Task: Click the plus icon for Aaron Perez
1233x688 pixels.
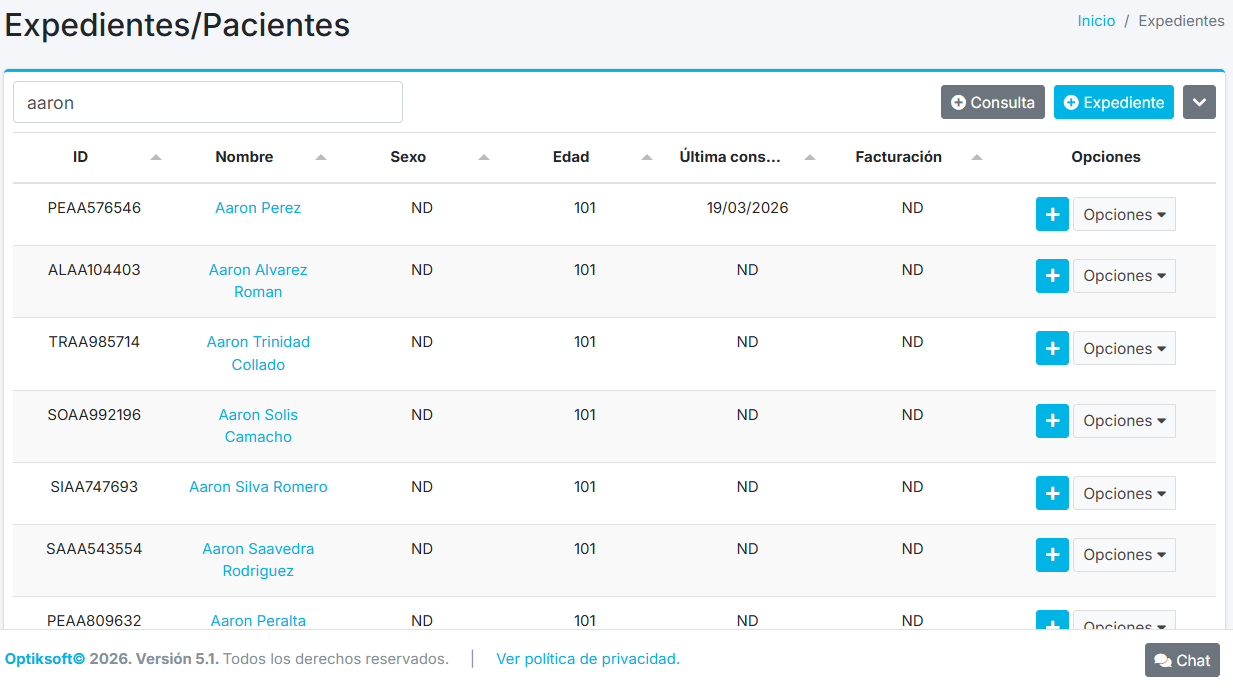Action: tap(1052, 214)
